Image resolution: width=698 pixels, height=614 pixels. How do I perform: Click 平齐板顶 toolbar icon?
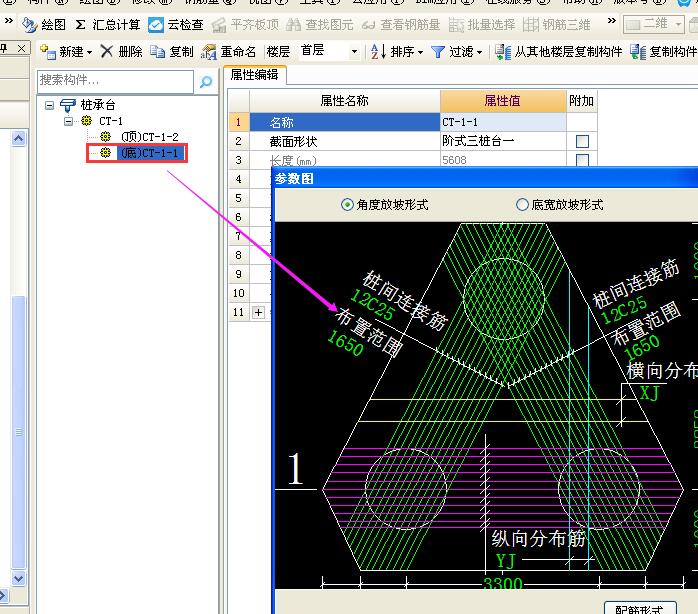tap(245, 24)
